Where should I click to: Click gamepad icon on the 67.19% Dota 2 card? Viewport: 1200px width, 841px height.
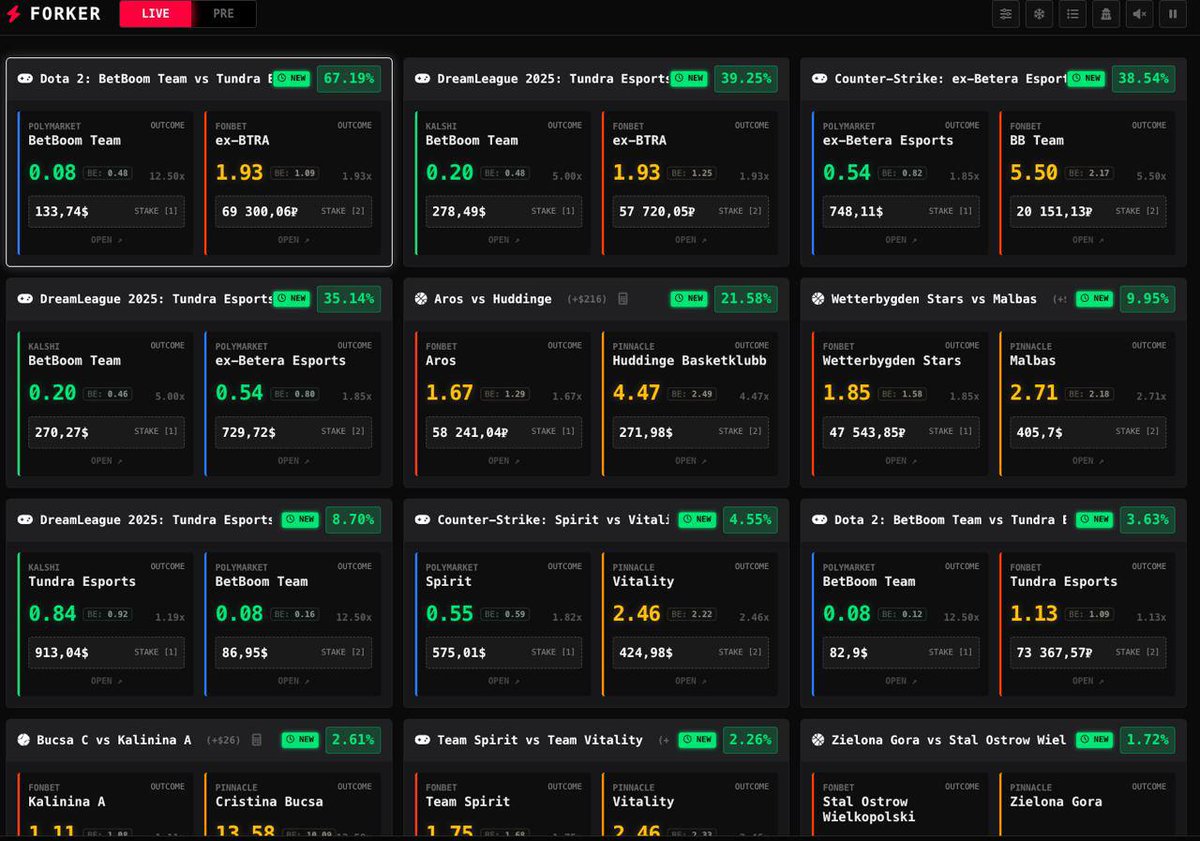click(25, 78)
